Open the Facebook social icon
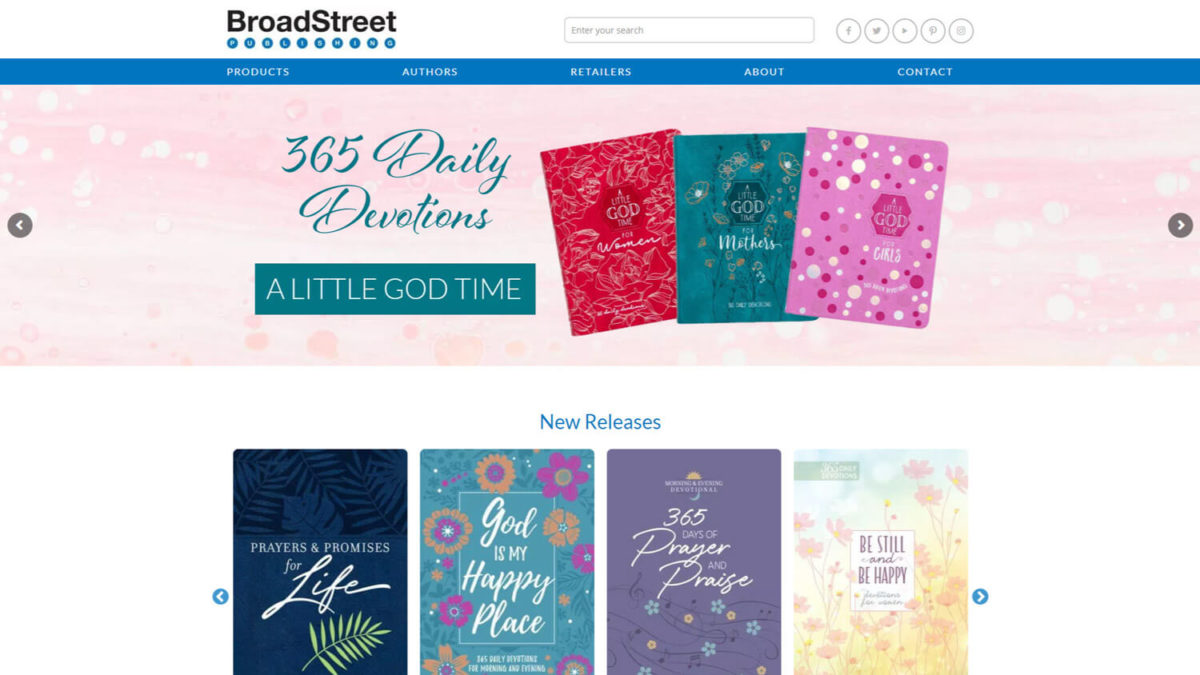Screen dimensions: 1200x675 [848, 31]
